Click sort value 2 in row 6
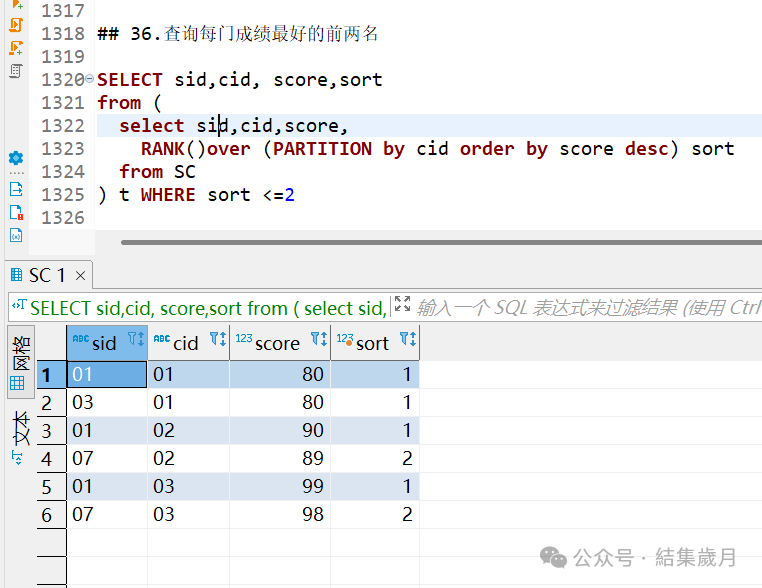Image resolution: width=762 pixels, height=588 pixels. click(x=375, y=515)
